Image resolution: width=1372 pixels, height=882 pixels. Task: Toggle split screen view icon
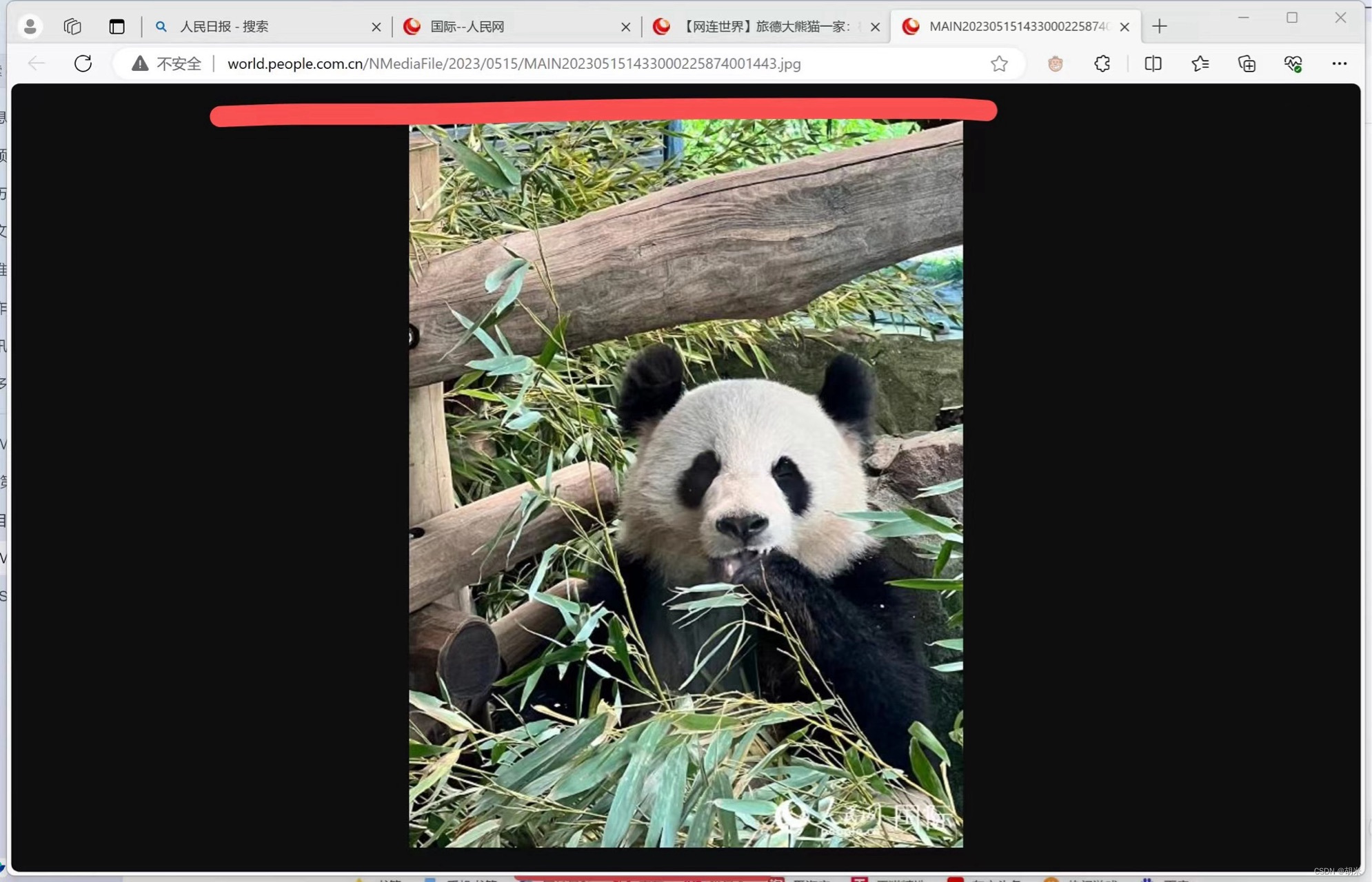pos(1153,63)
